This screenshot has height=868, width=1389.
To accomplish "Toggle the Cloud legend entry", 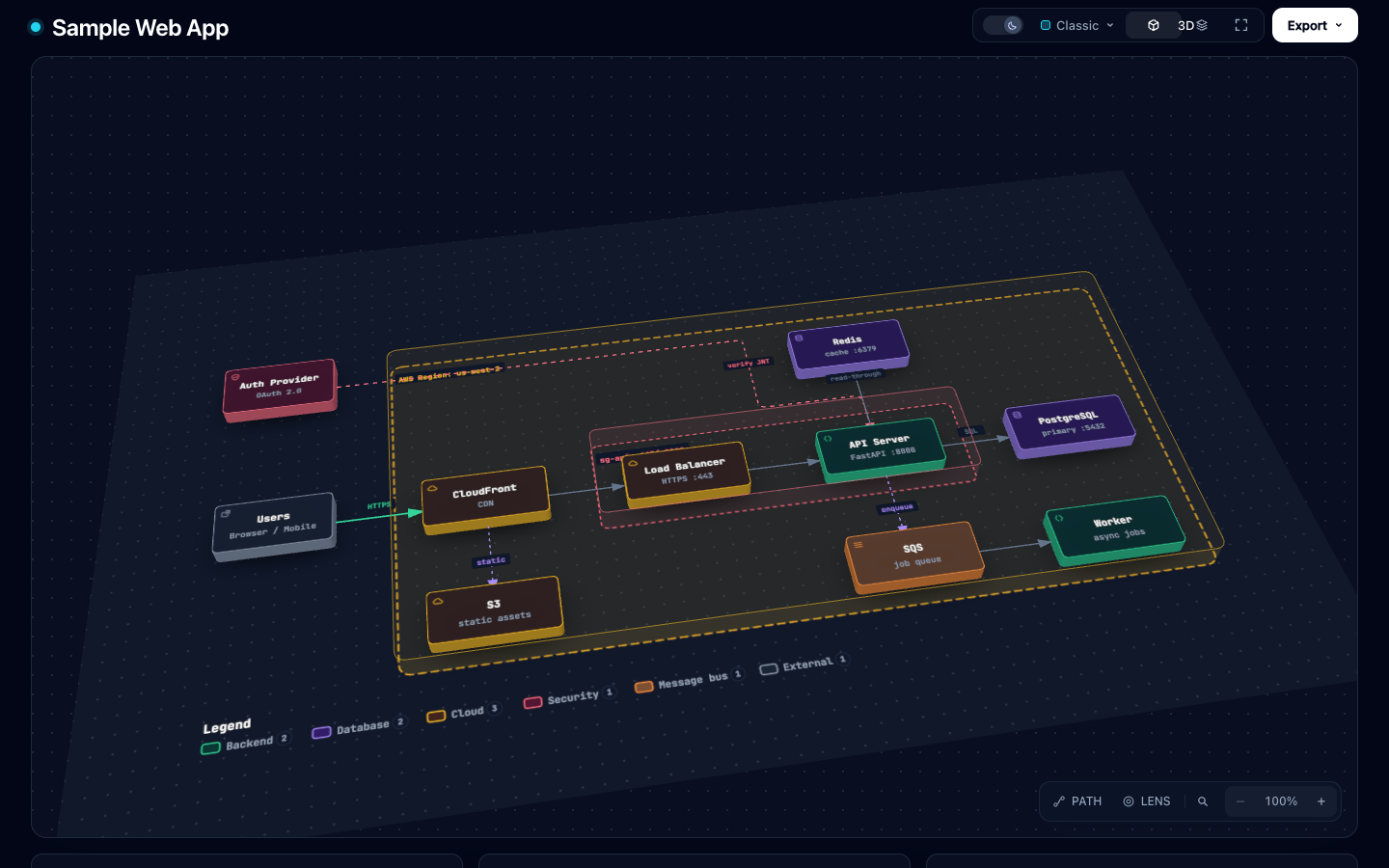I will tap(462, 713).
